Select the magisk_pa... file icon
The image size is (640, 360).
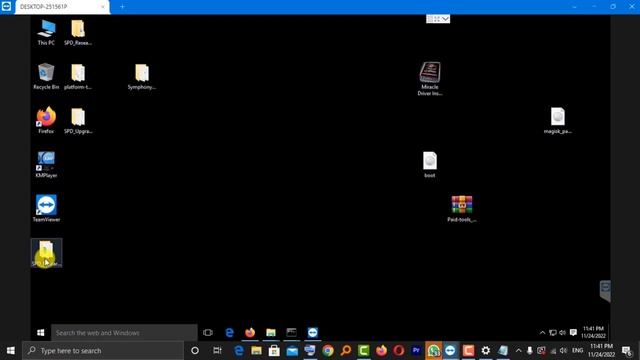(558, 120)
